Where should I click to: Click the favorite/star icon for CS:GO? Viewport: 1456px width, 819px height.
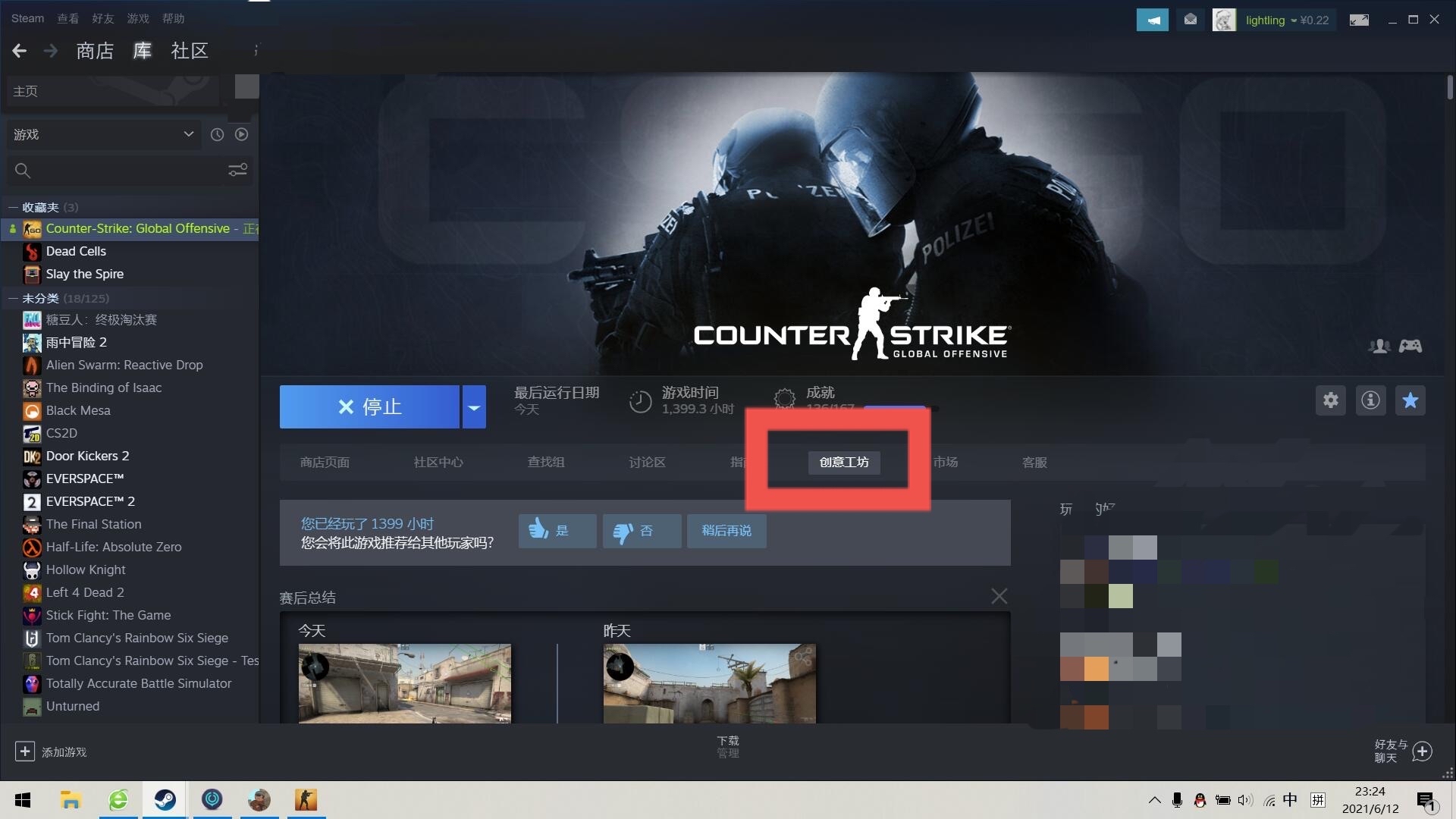[x=1410, y=400]
